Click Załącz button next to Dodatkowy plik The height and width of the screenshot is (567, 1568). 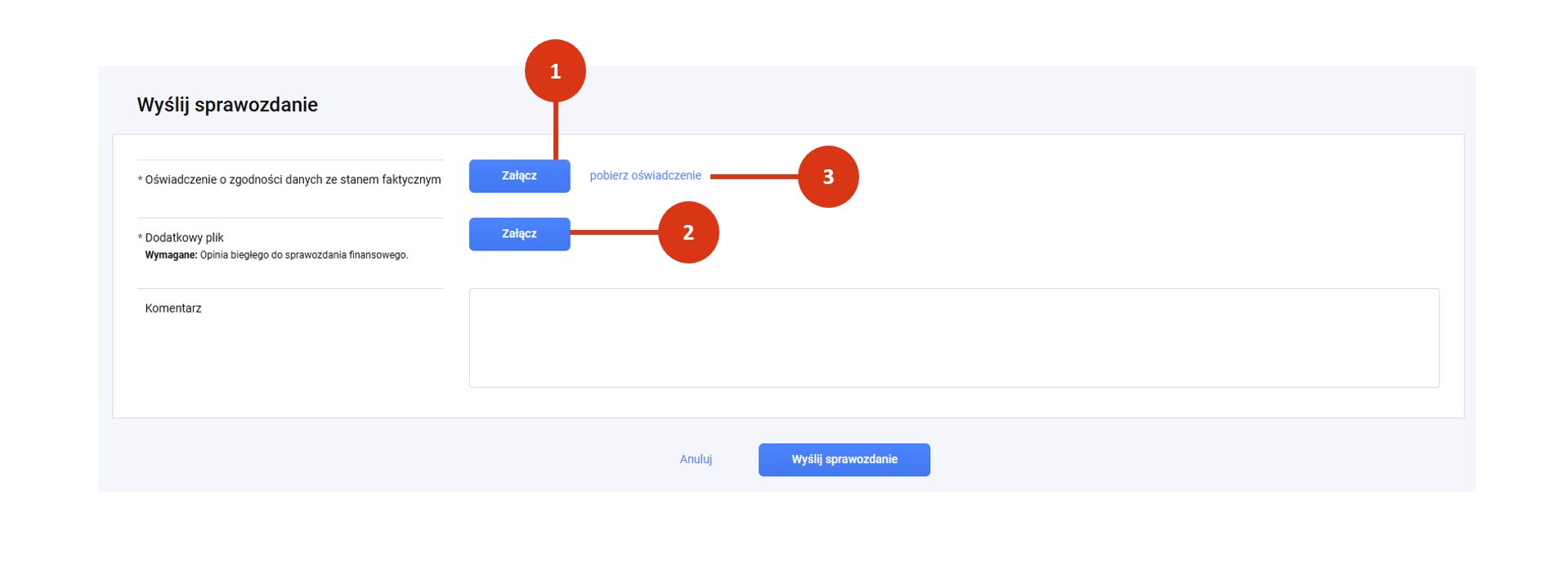pos(519,234)
